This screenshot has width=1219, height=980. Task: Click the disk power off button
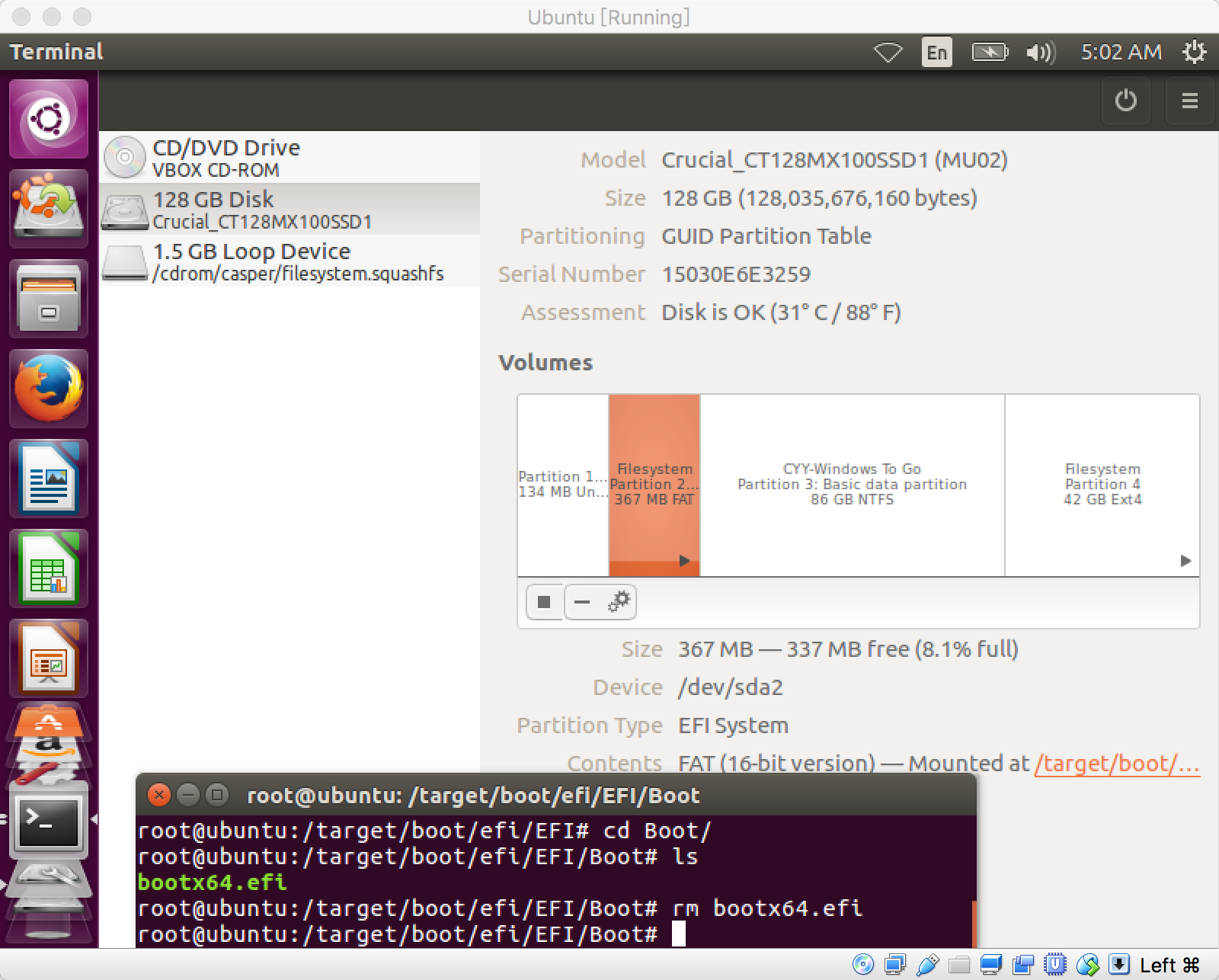click(x=1125, y=101)
